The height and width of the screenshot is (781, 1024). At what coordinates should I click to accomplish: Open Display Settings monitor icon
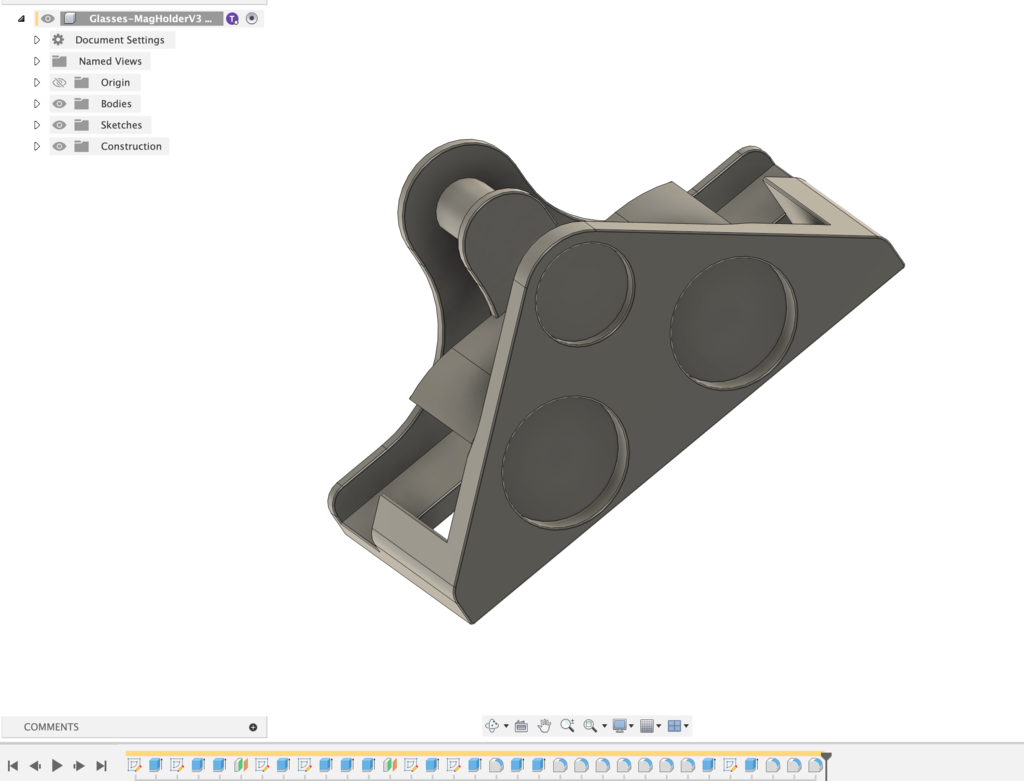(x=620, y=726)
